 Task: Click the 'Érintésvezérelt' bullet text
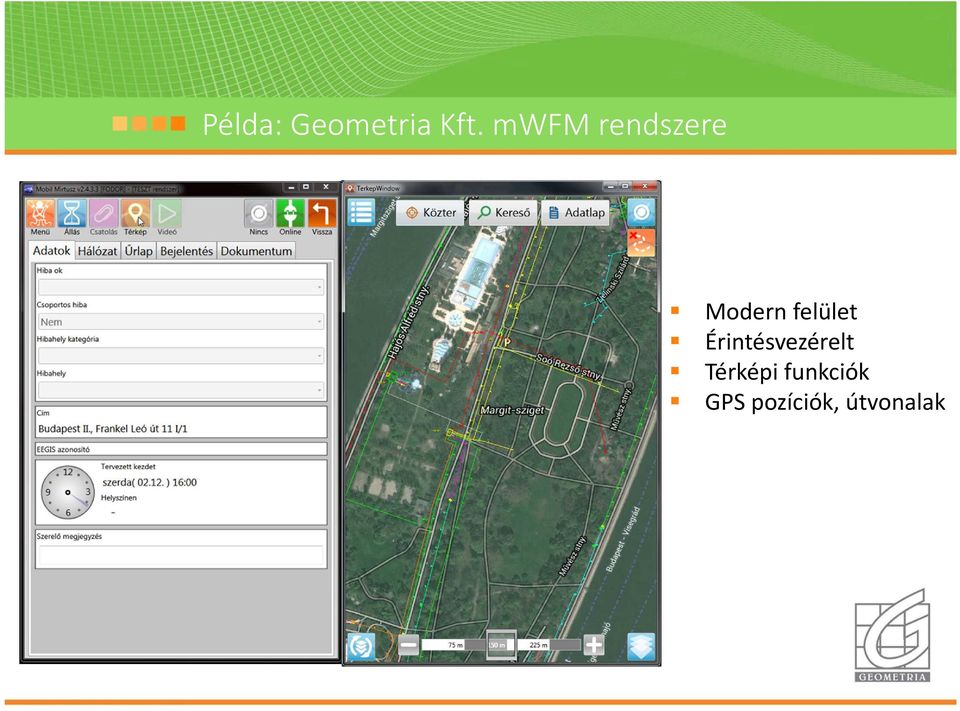tap(779, 342)
